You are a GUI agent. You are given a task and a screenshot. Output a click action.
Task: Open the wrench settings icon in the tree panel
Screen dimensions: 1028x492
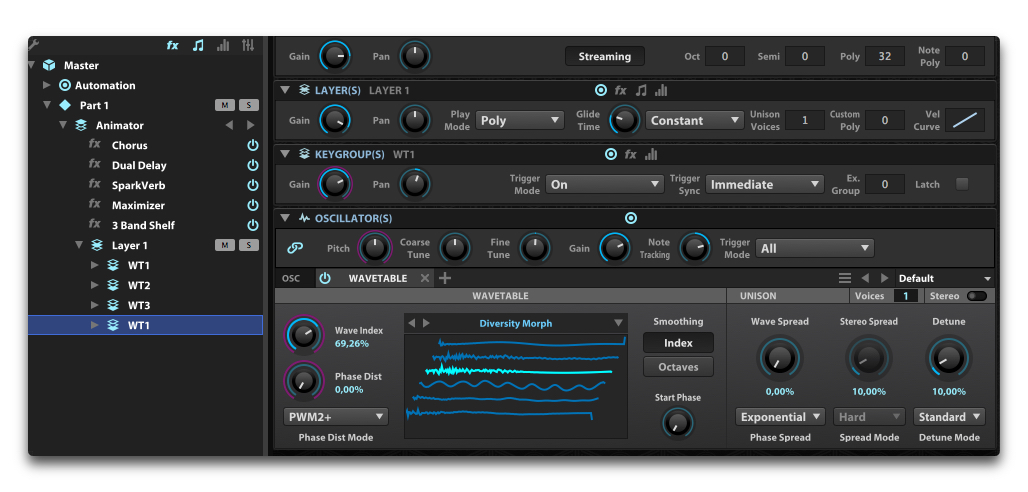point(33,45)
